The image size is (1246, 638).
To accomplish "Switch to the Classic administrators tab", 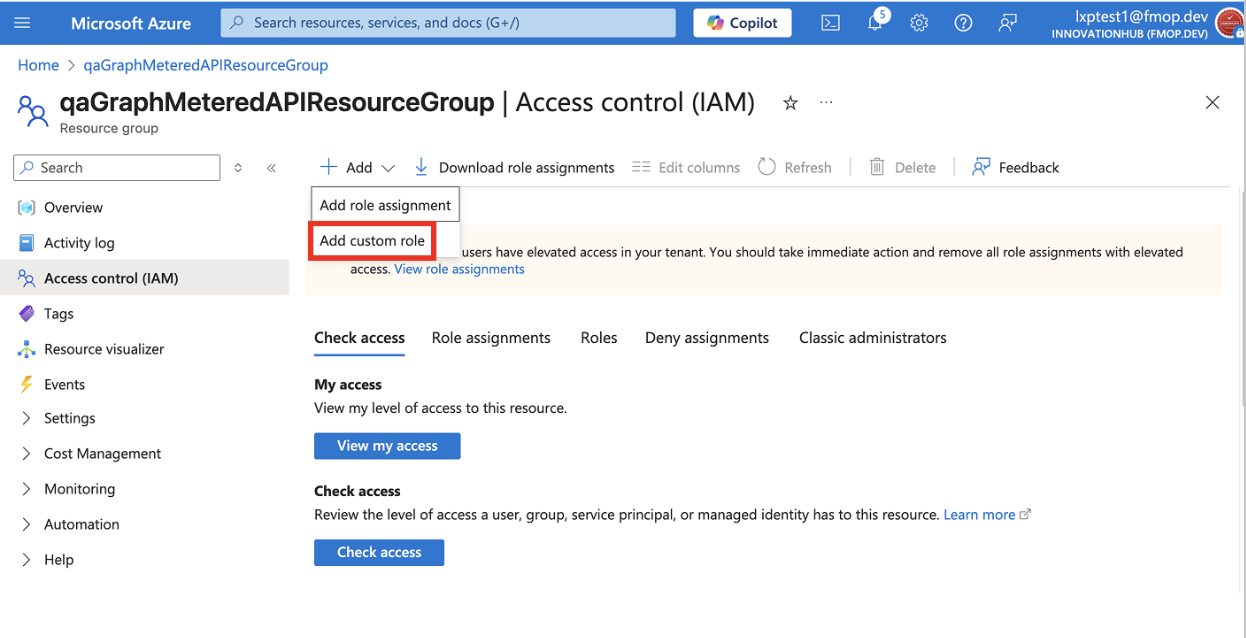I will coord(873,338).
